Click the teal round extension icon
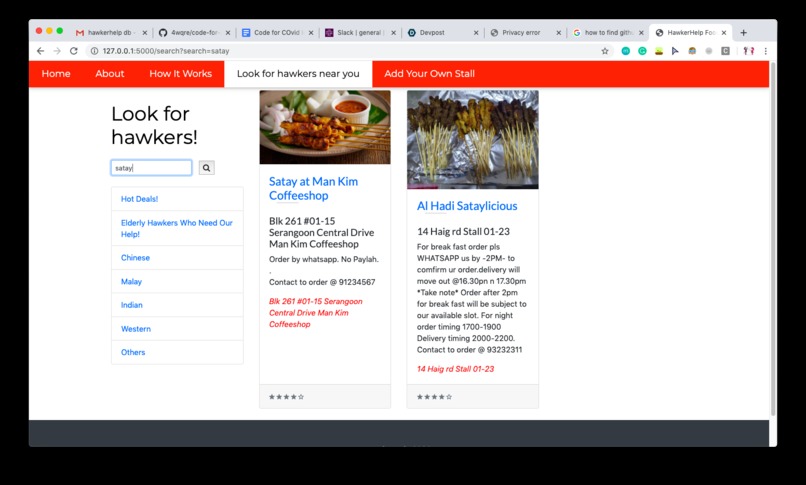 (x=626, y=51)
